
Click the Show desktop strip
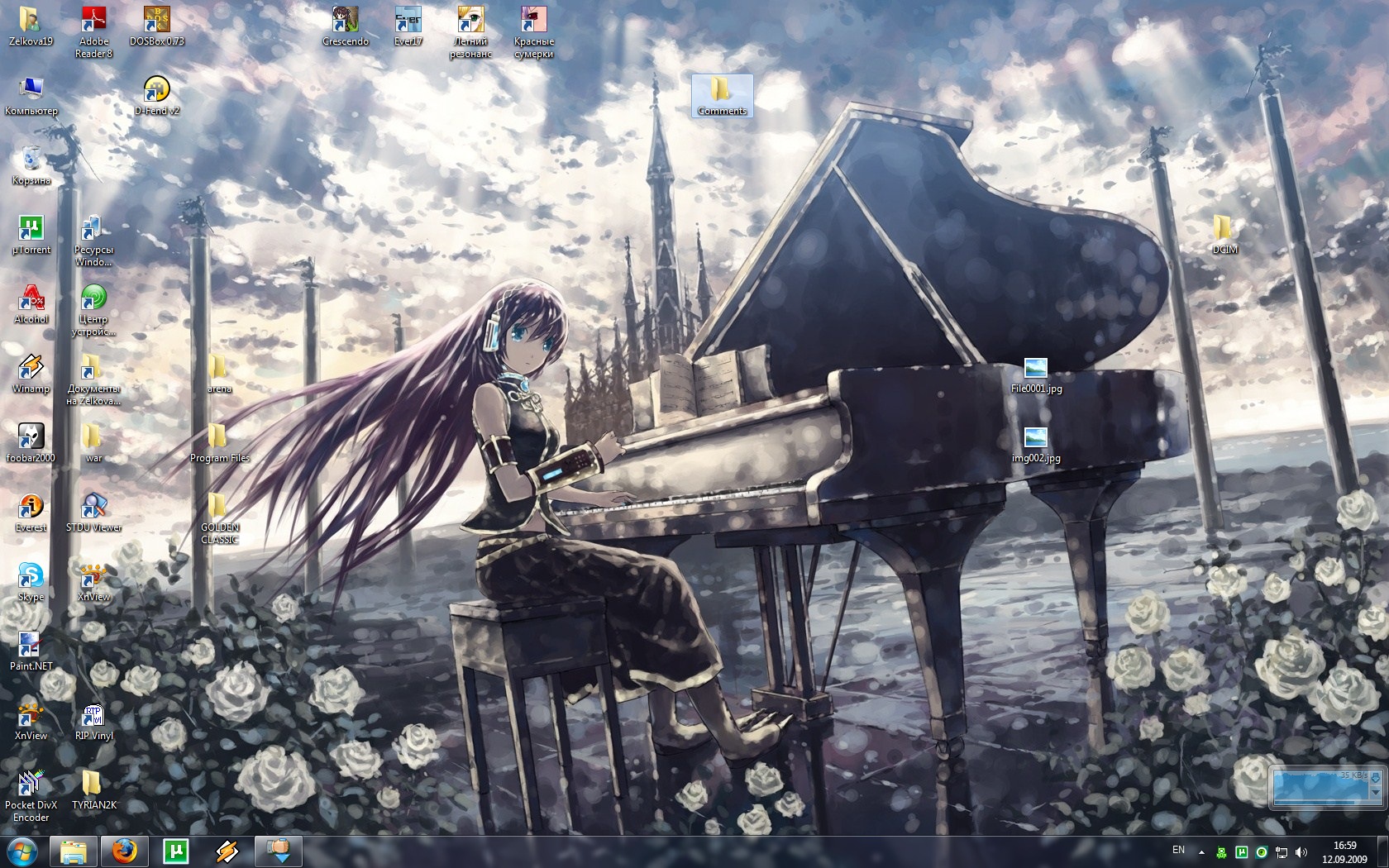pos(1382,852)
